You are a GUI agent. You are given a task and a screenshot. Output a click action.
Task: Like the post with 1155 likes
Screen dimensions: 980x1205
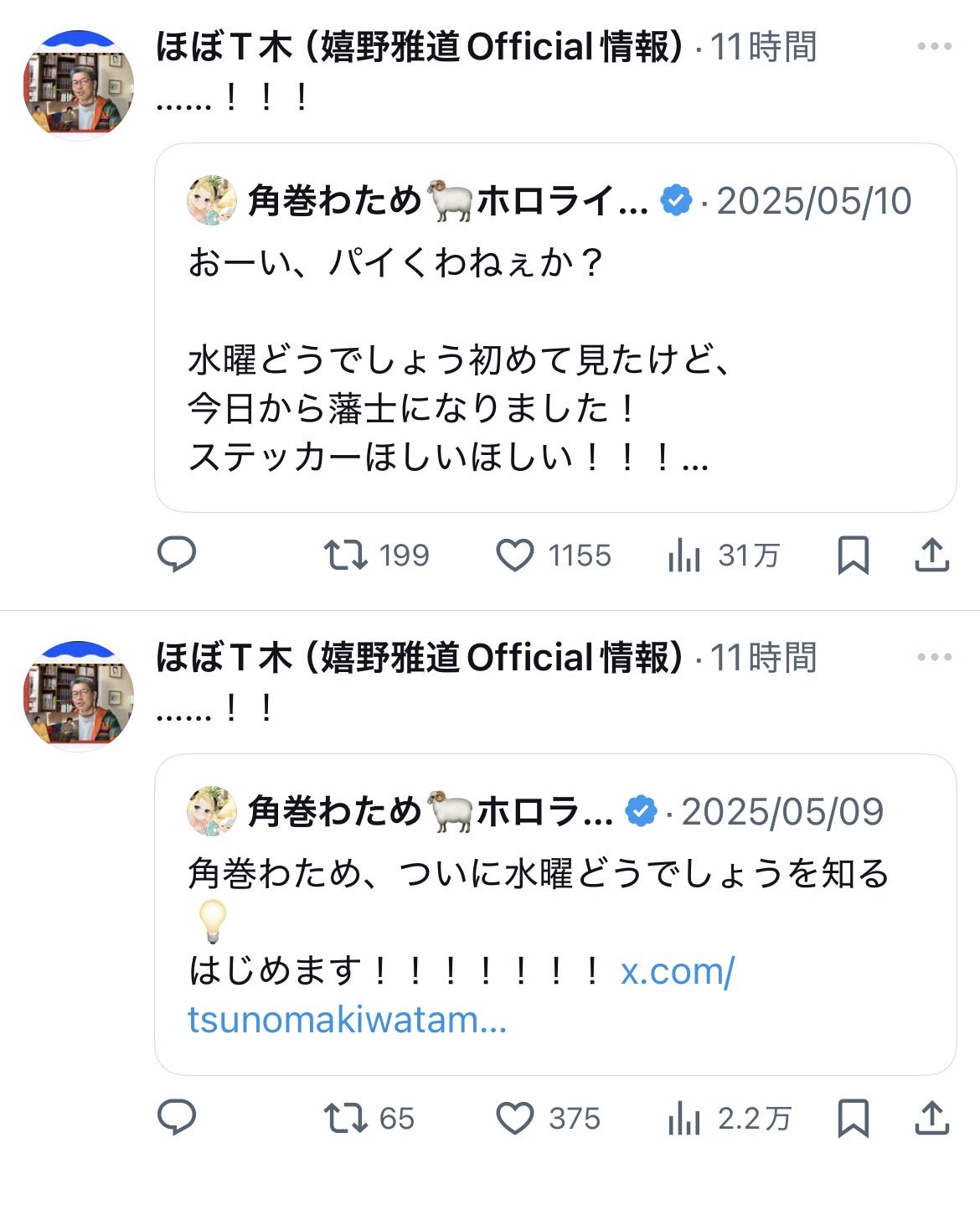click(x=515, y=555)
